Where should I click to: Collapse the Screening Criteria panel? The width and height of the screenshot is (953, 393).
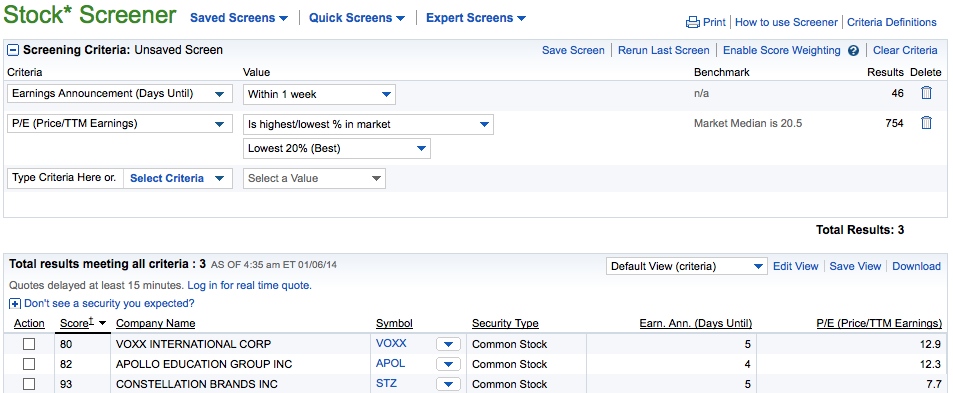coord(13,50)
